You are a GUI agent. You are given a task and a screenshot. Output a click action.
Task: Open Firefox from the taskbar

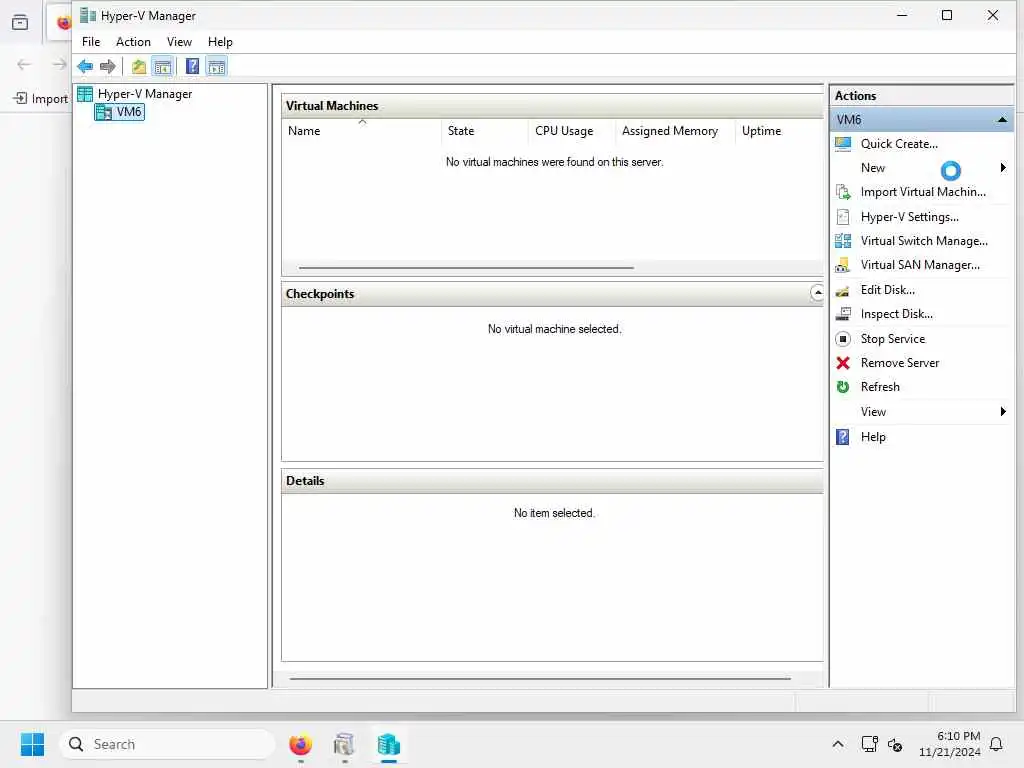tap(300, 744)
